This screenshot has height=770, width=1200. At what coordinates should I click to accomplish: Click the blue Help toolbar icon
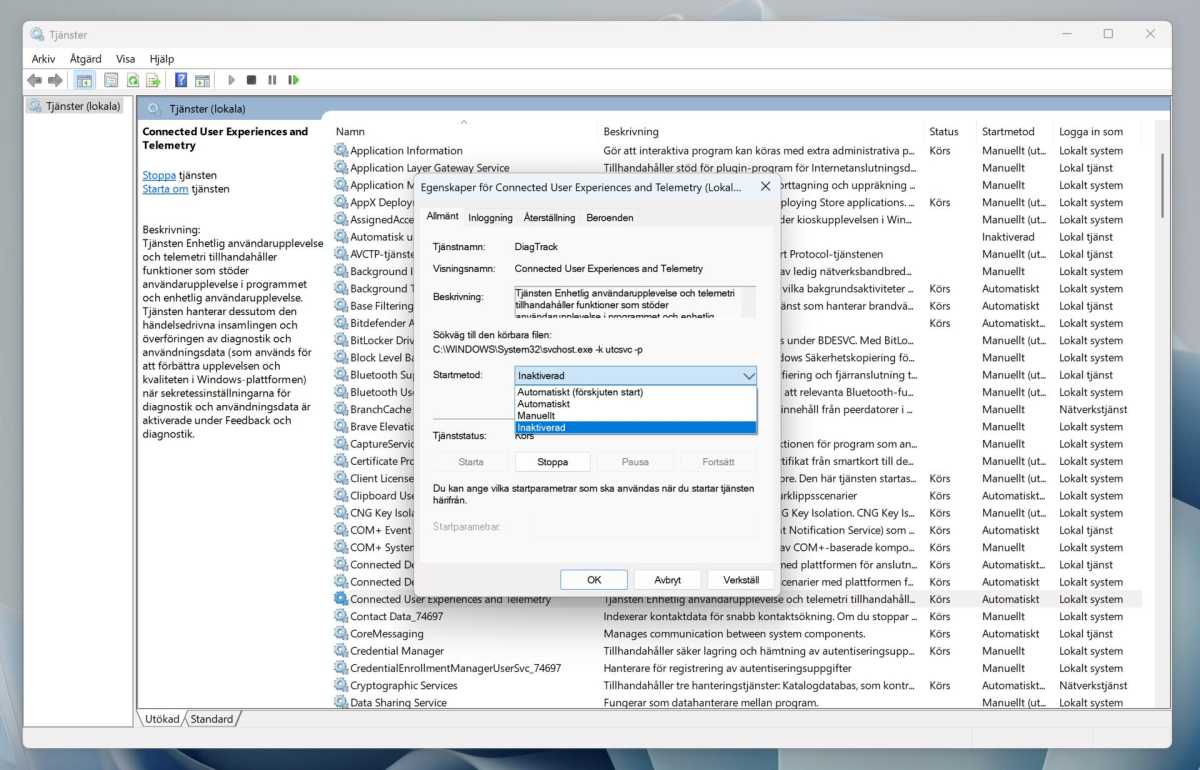(181, 80)
